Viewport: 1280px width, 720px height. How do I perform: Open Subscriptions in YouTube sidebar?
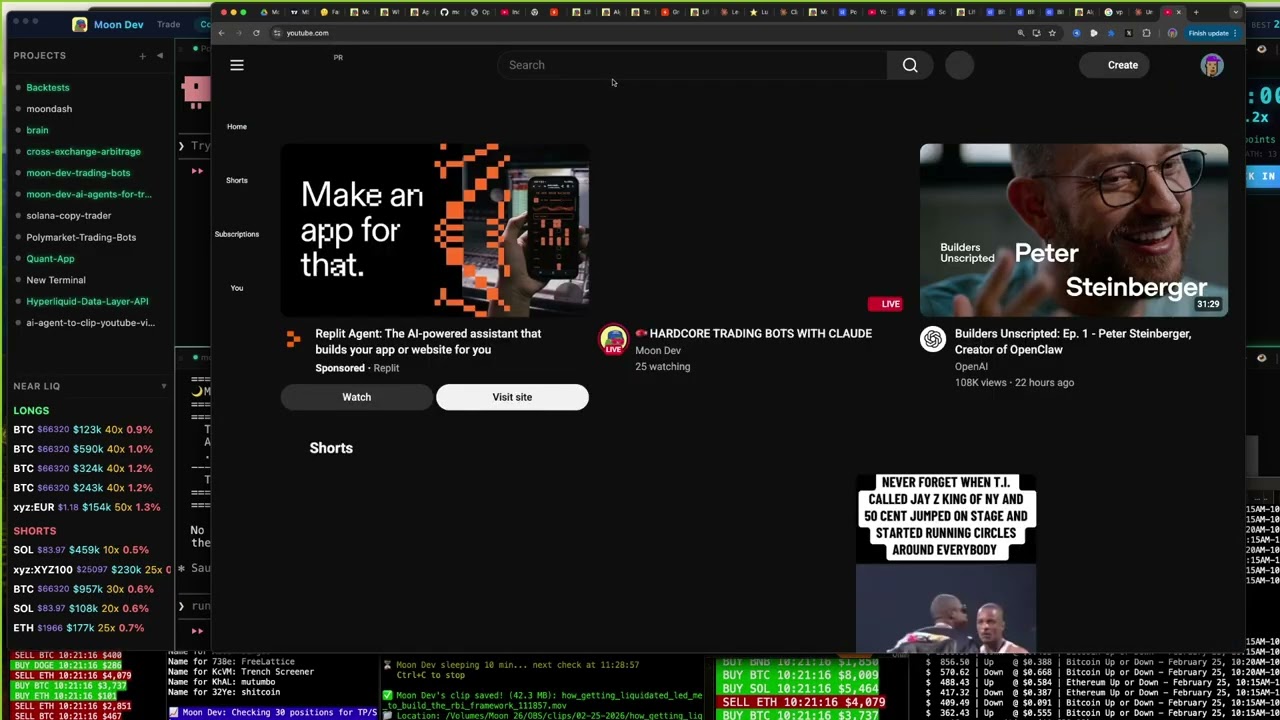[x=236, y=234]
